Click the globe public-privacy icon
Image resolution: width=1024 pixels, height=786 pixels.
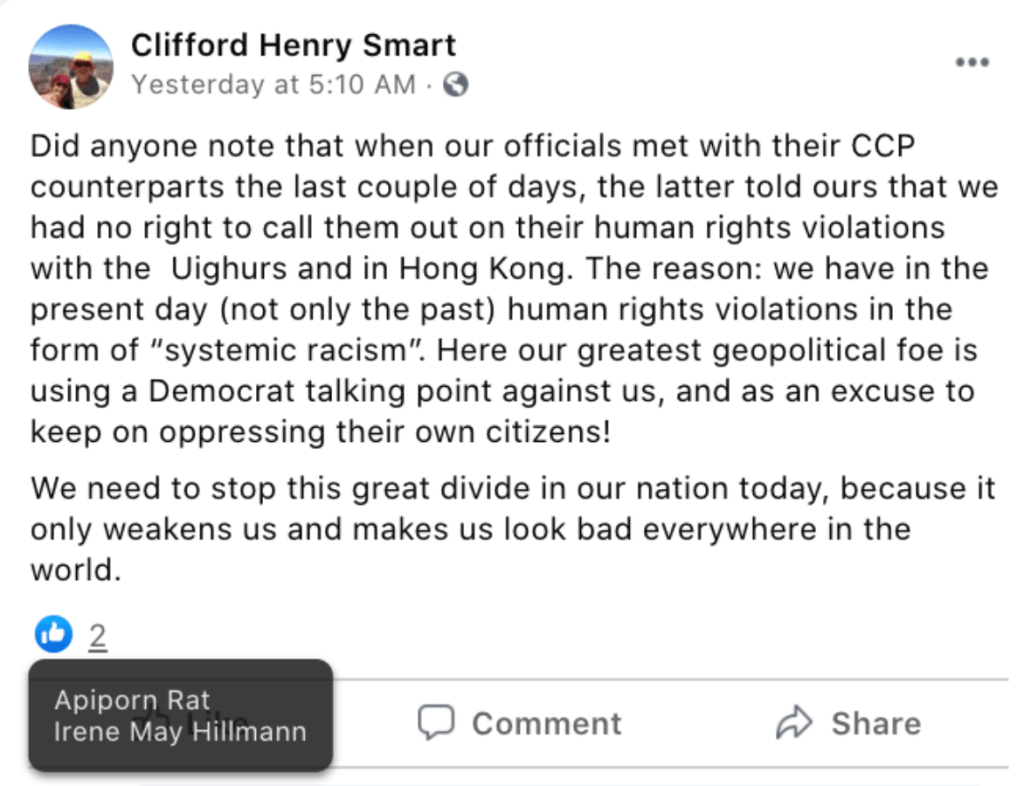point(455,85)
